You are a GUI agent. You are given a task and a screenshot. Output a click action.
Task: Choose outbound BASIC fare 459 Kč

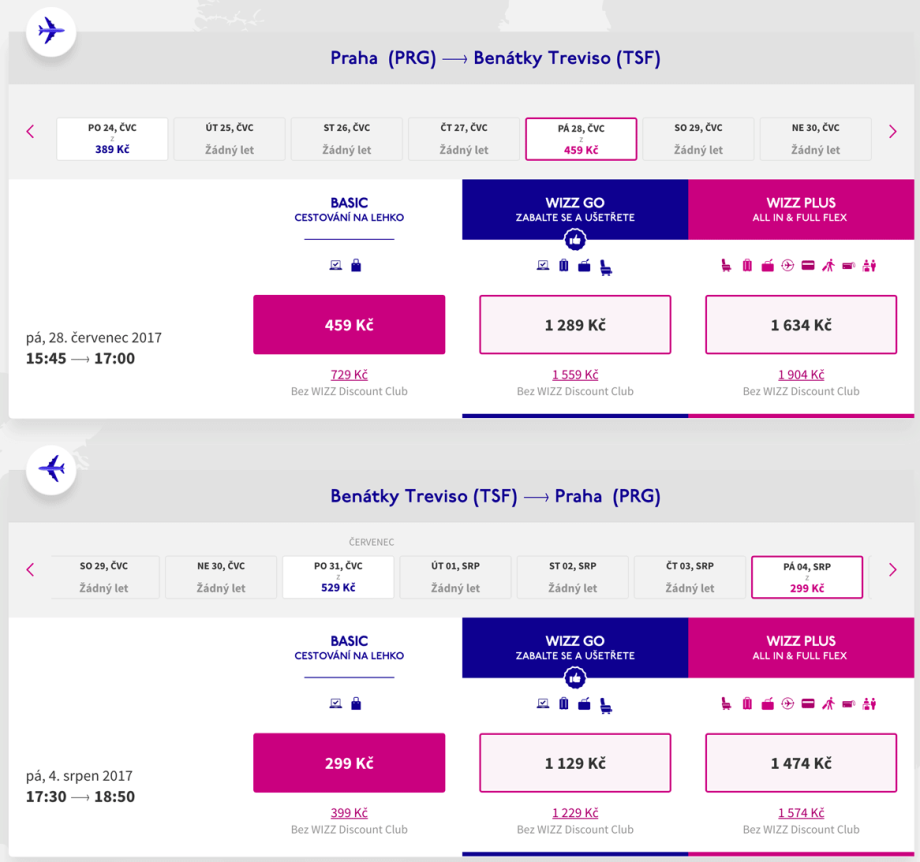pos(349,325)
